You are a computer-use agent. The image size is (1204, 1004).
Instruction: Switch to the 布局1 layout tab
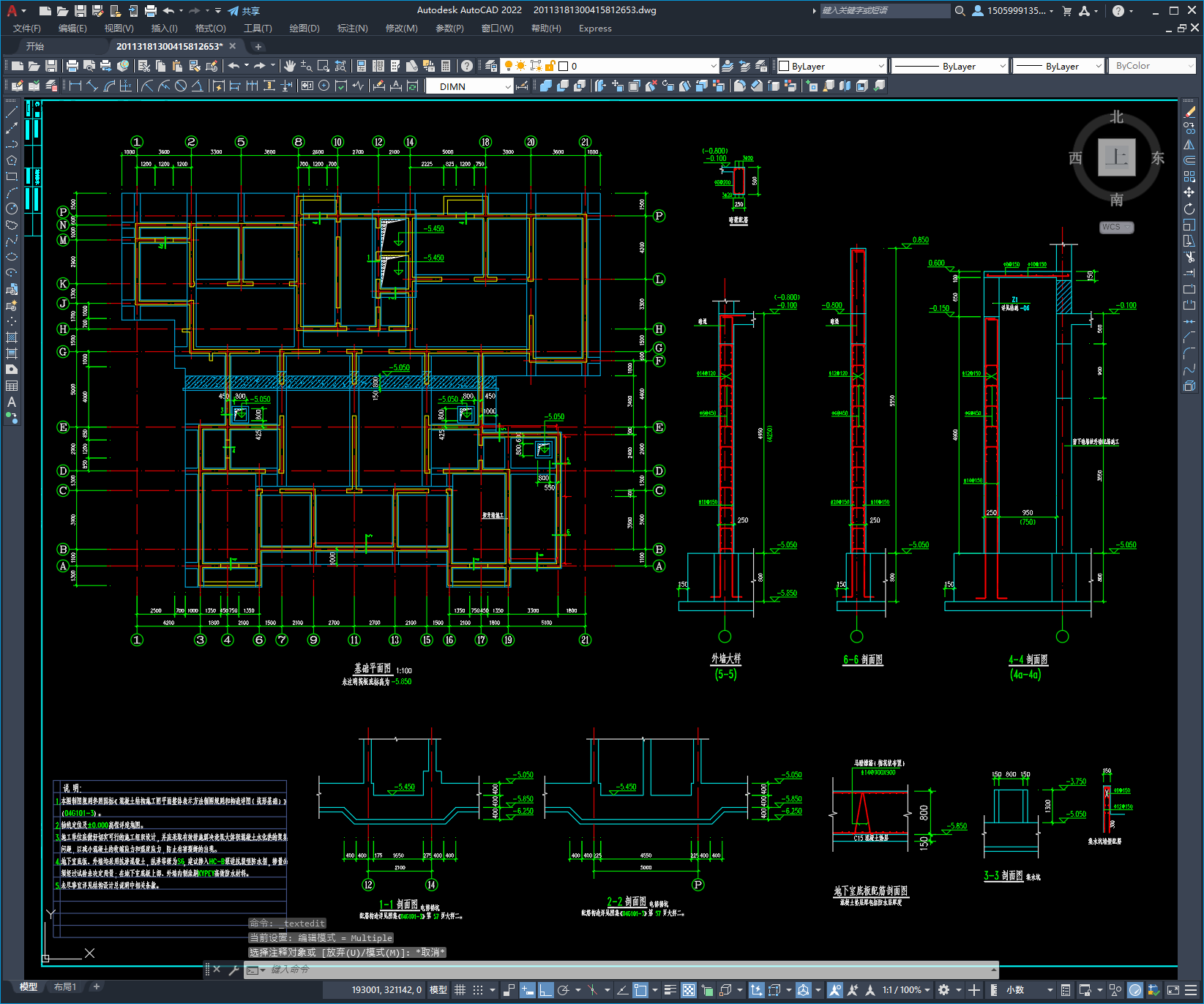[65, 987]
